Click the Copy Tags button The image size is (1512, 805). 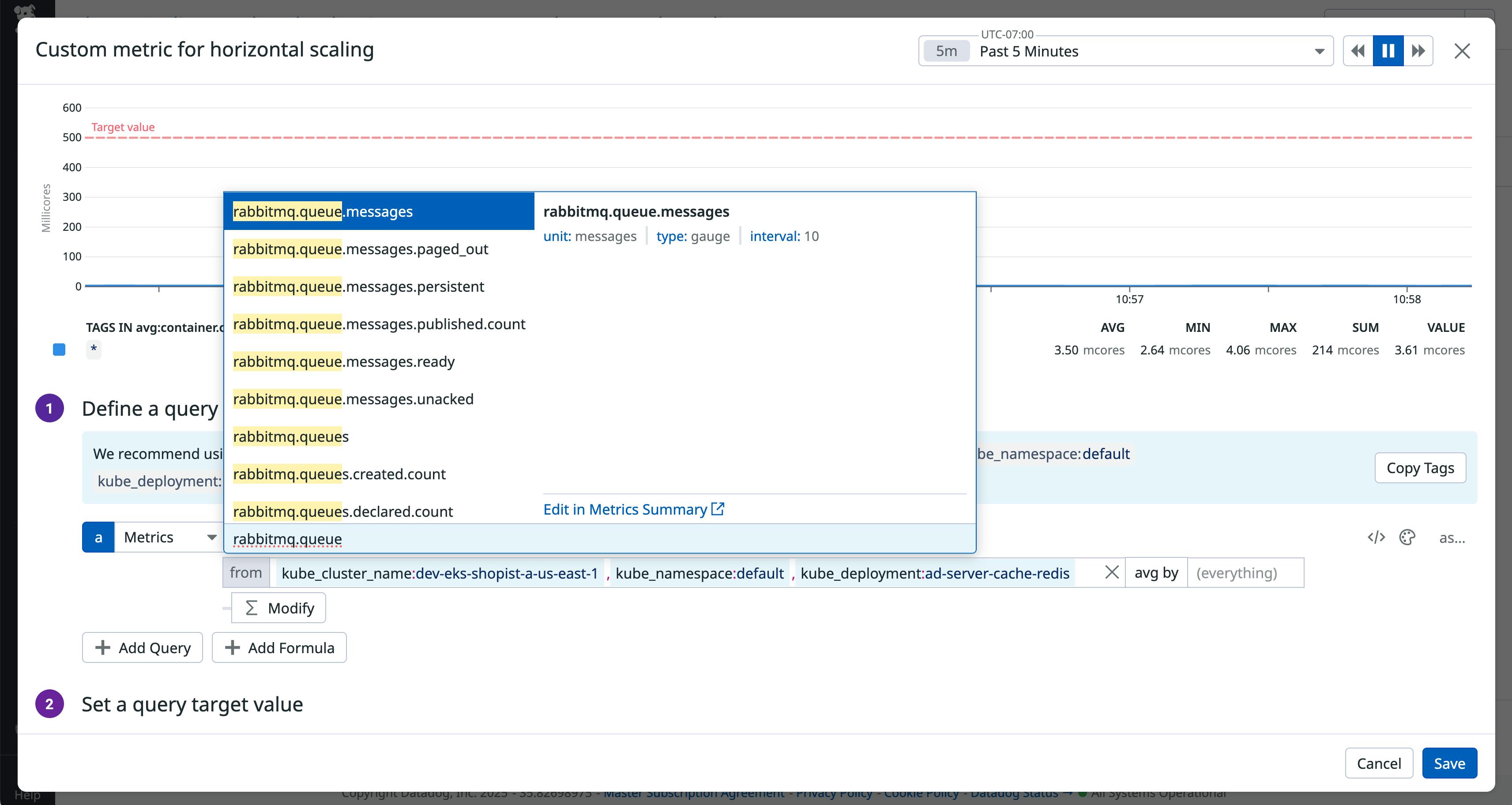(x=1421, y=468)
